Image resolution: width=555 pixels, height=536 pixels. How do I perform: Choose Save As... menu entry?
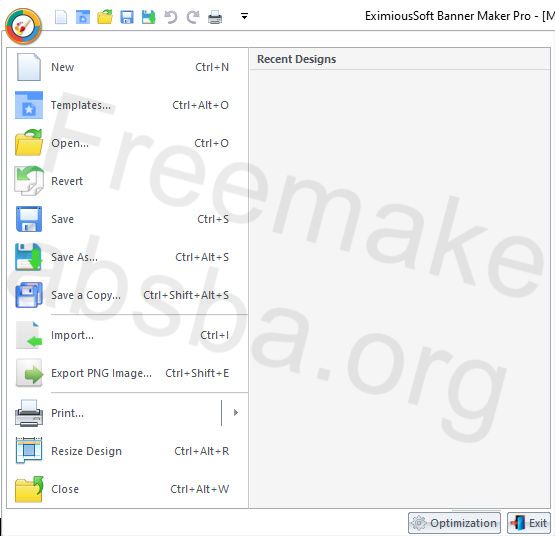coord(127,257)
